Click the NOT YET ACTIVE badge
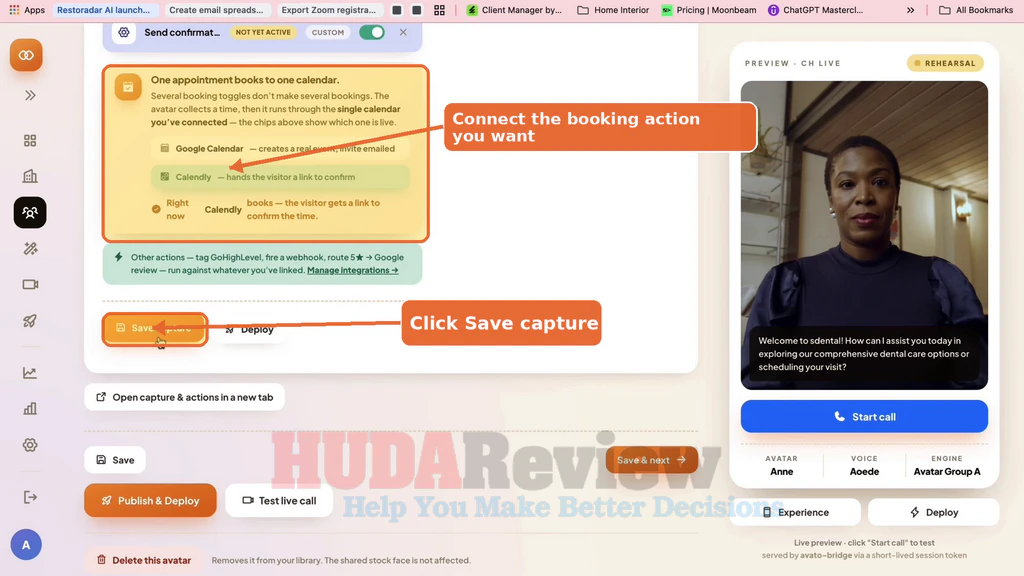 [x=263, y=32]
